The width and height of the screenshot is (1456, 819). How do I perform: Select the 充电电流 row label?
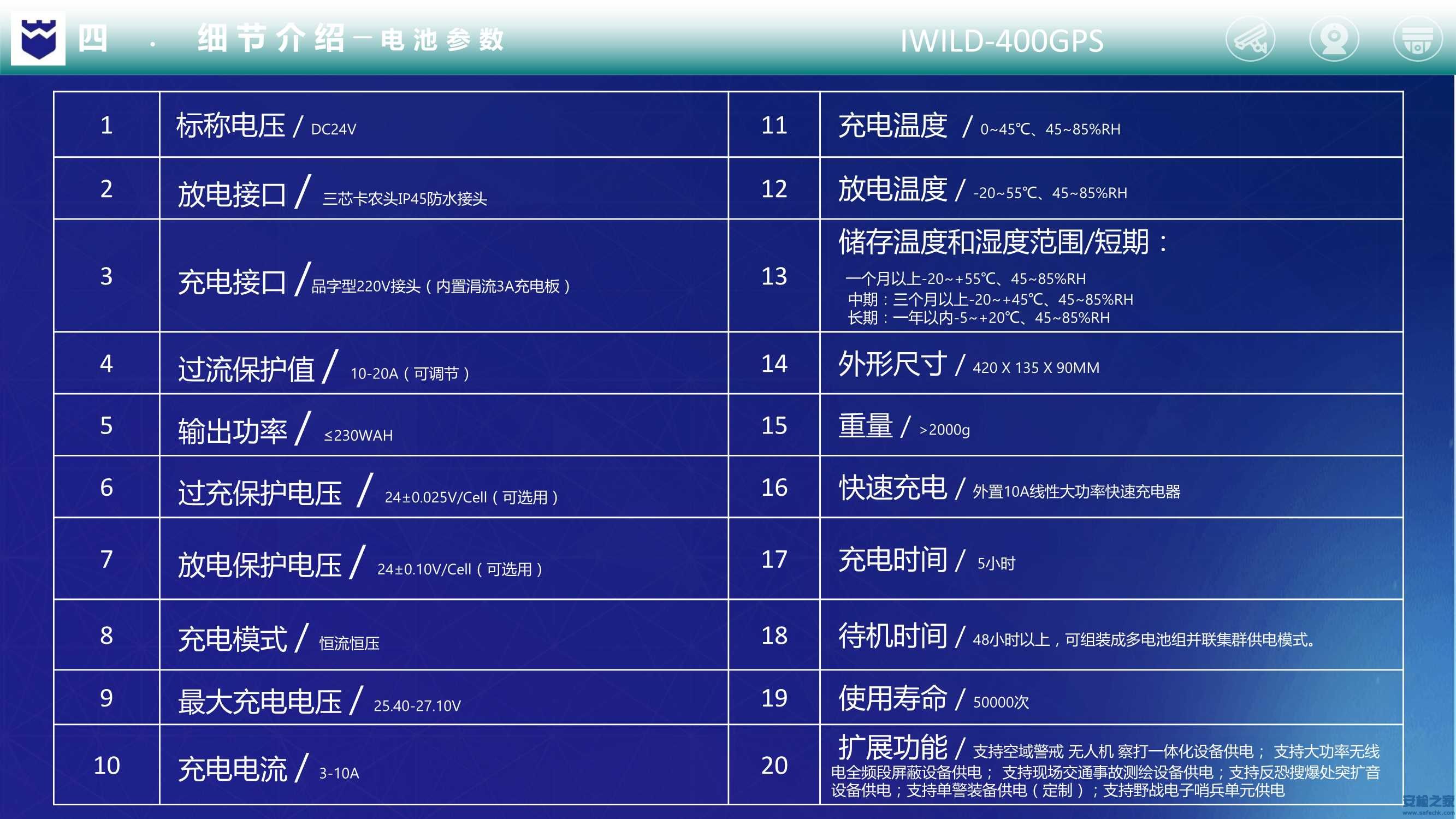pos(232,769)
